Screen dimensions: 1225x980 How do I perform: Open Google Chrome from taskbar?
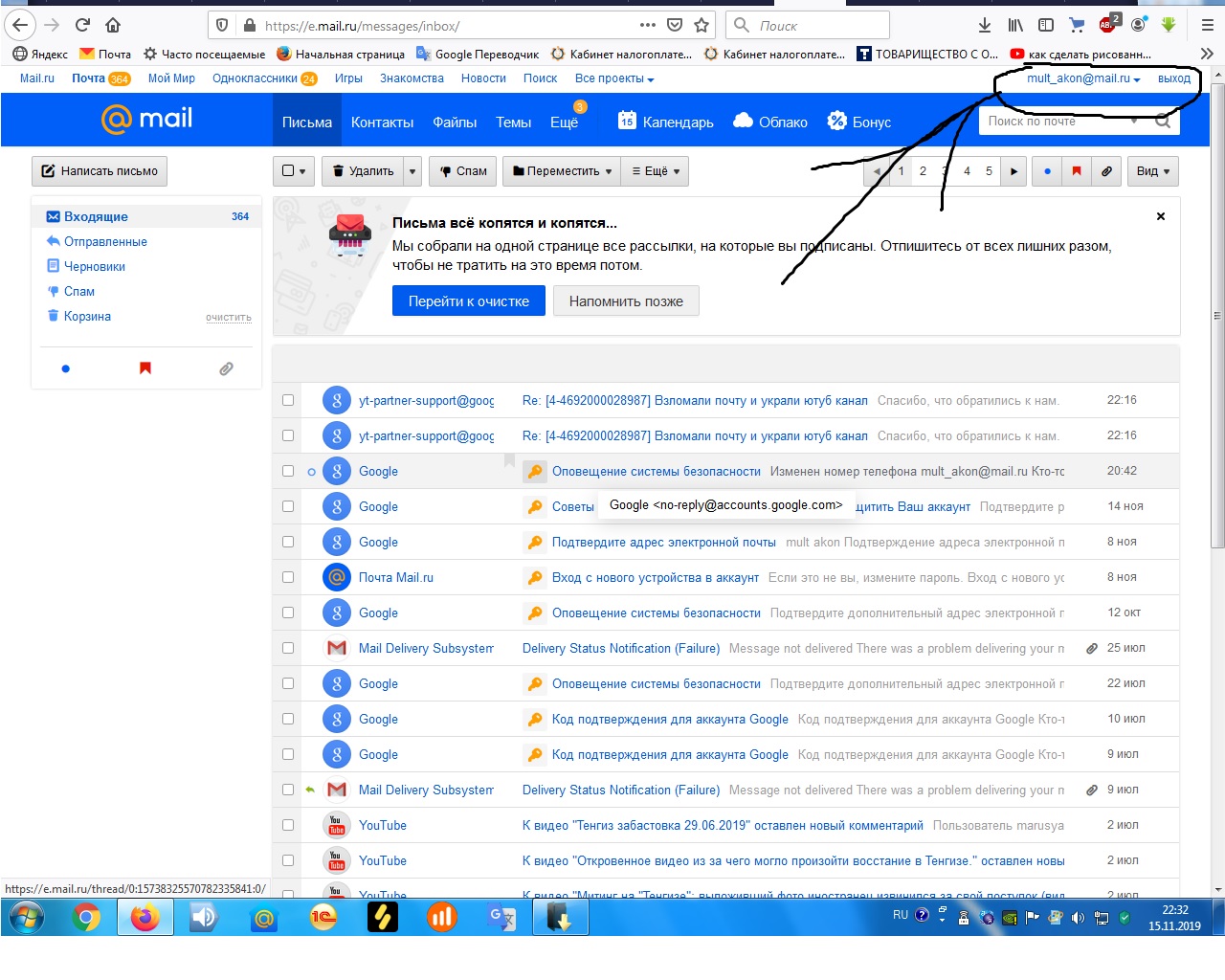pyautogui.click(x=86, y=918)
